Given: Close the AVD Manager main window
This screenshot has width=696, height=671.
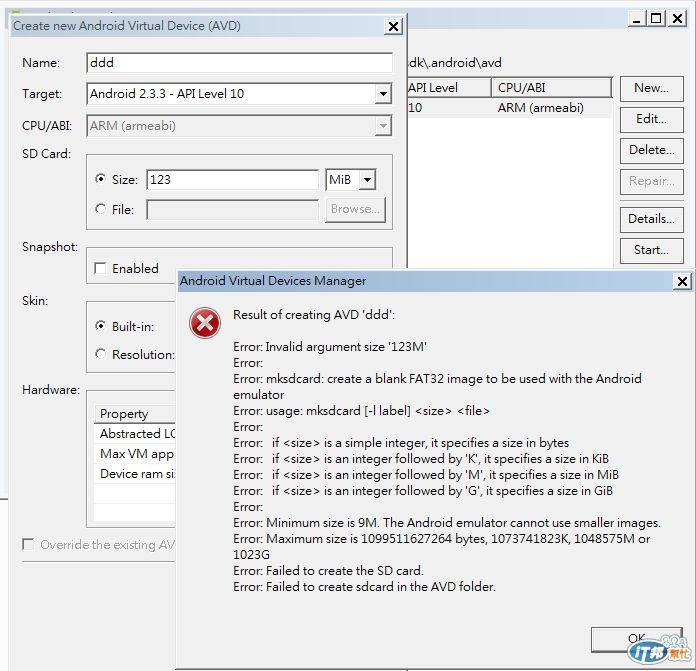Looking at the screenshot, I should point(677,19).
